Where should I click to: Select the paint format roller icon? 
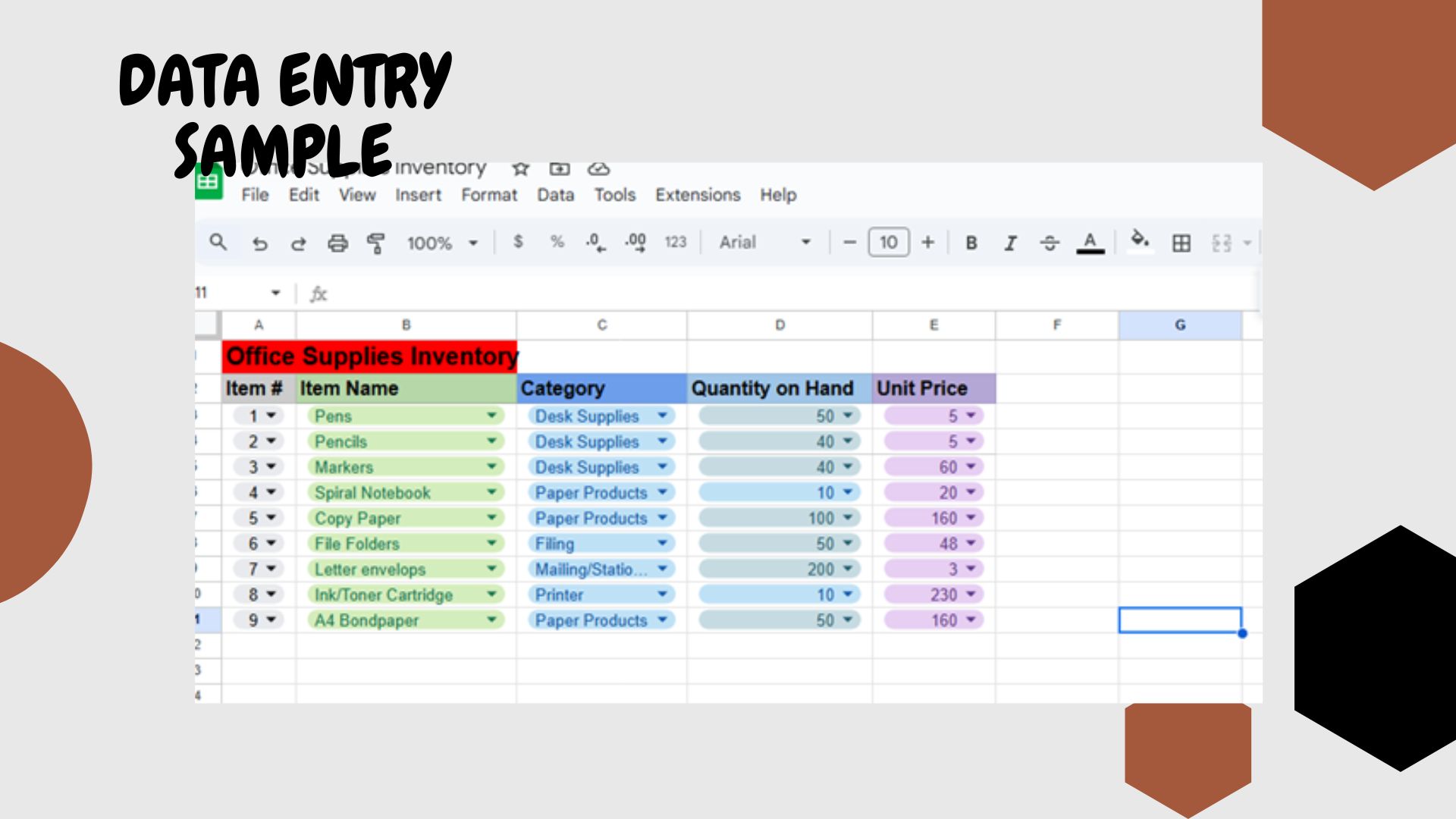pos(376,243)
